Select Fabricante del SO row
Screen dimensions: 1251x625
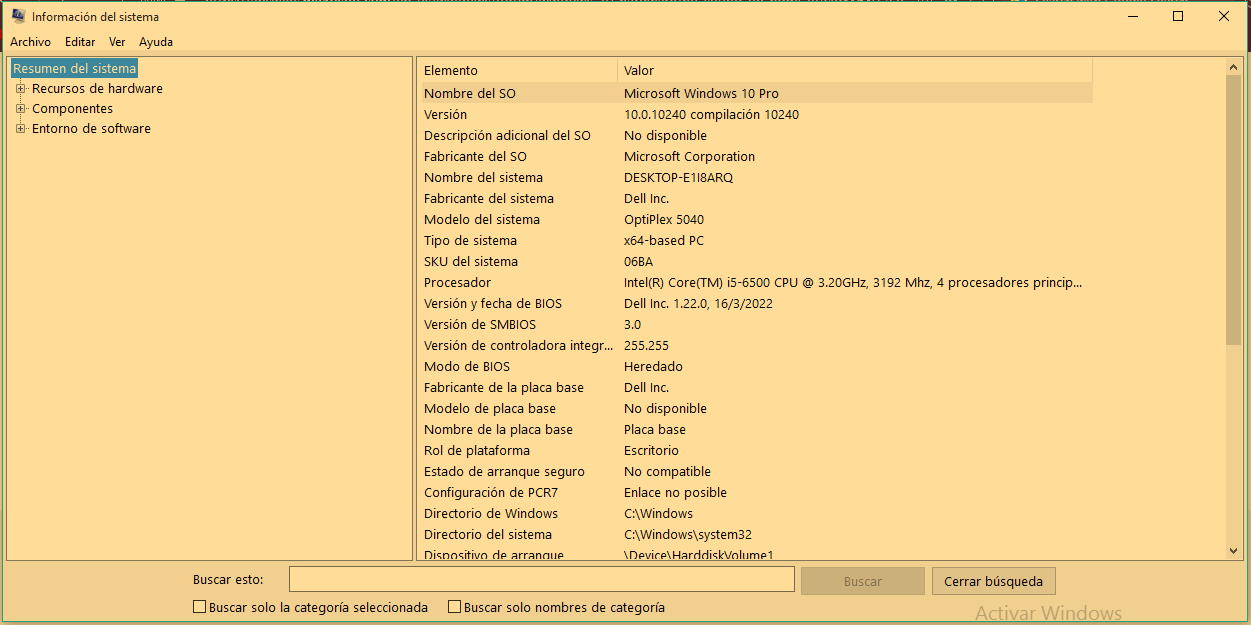pos(755,156)
